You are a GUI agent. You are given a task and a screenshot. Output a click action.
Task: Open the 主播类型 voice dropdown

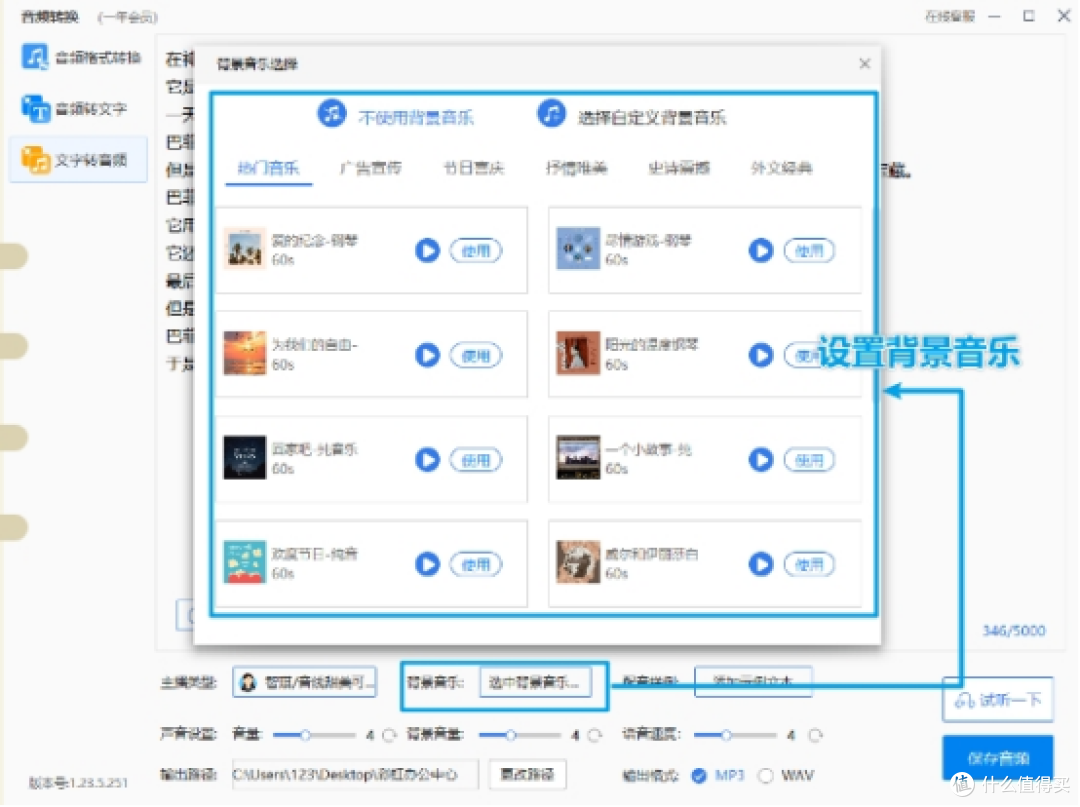point(304,682)
